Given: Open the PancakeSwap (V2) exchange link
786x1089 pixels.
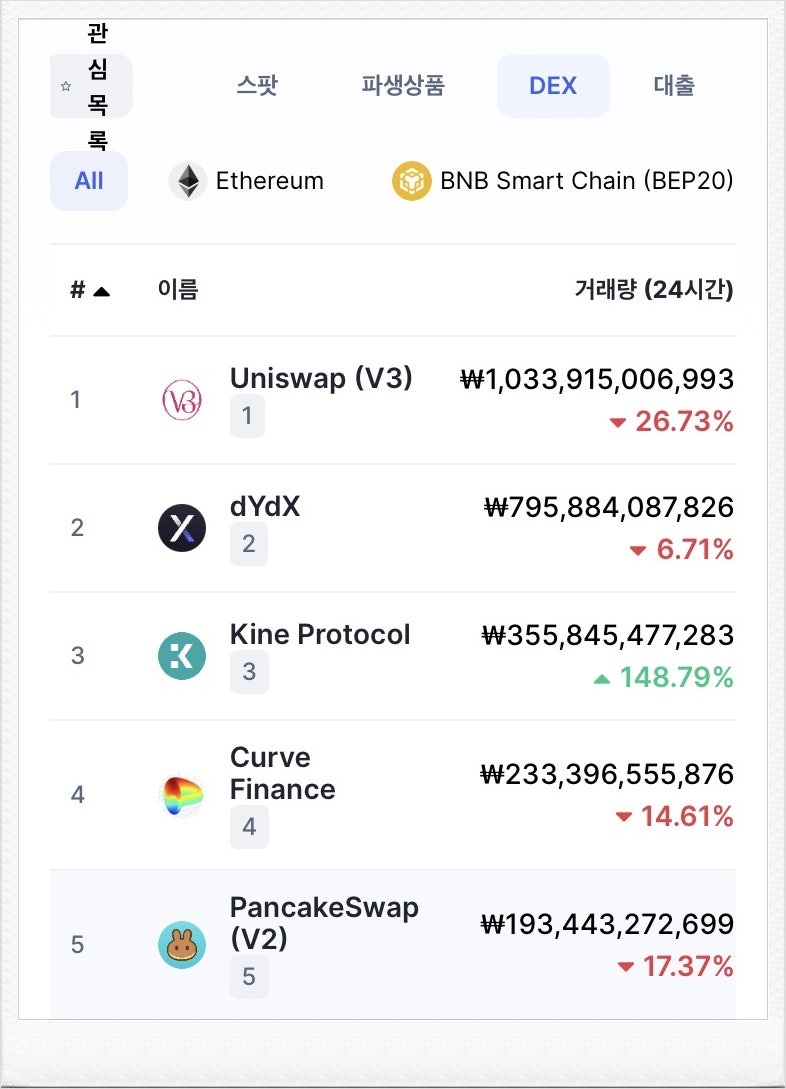Looking at the screenshot, I should pos(324,923).
